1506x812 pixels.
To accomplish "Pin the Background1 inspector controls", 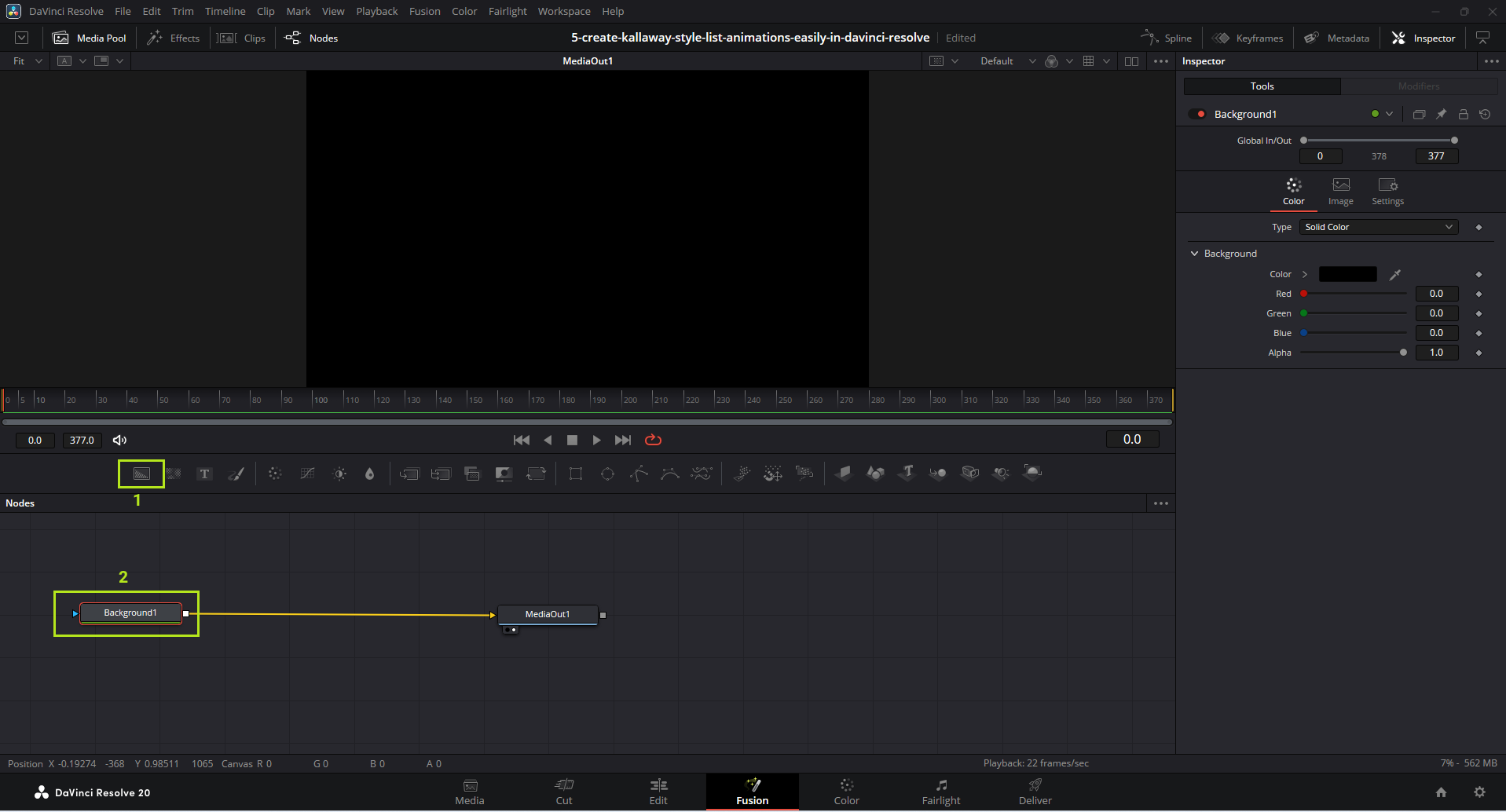I will point(1441,114).
